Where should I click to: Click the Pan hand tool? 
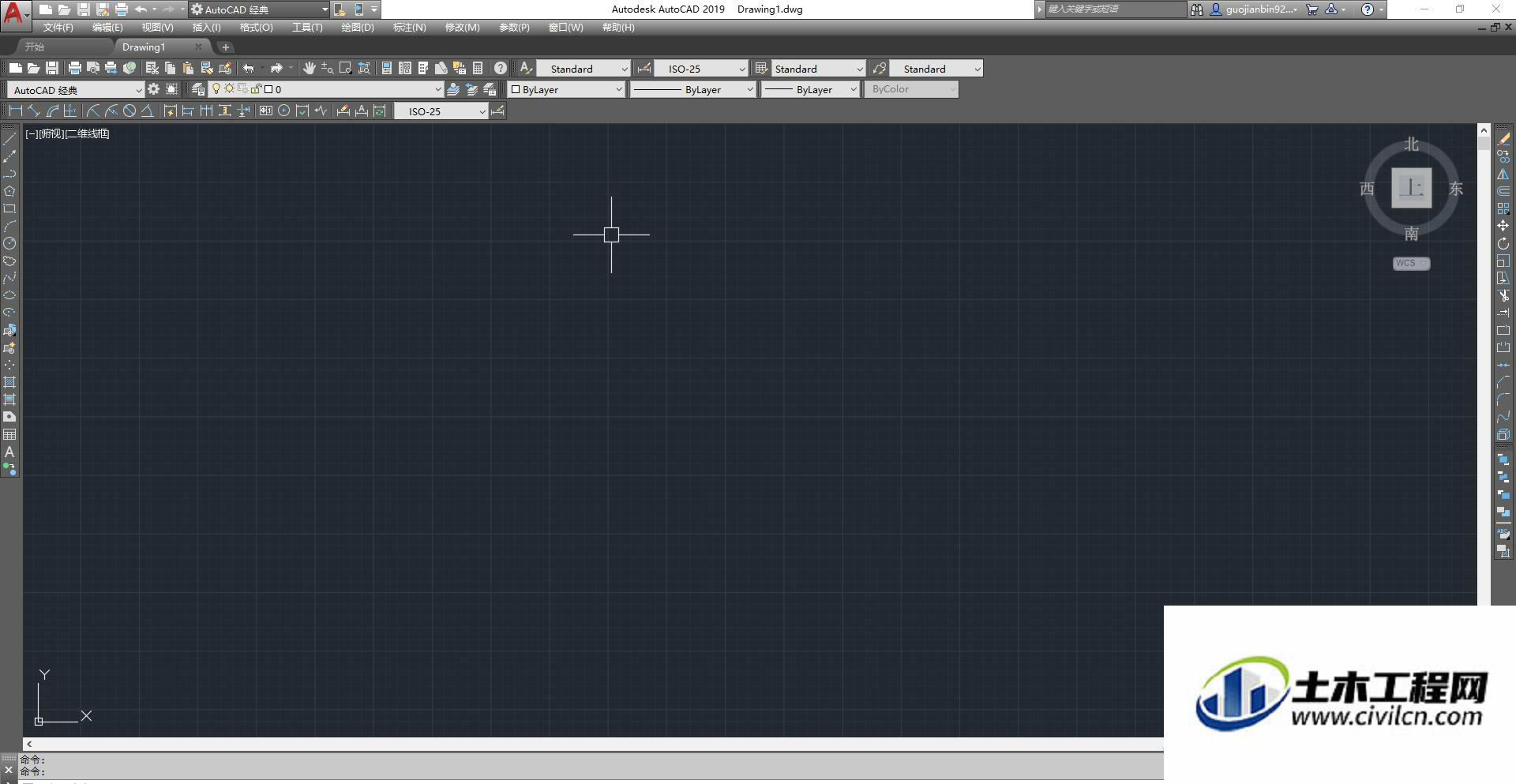pos(309,68)
